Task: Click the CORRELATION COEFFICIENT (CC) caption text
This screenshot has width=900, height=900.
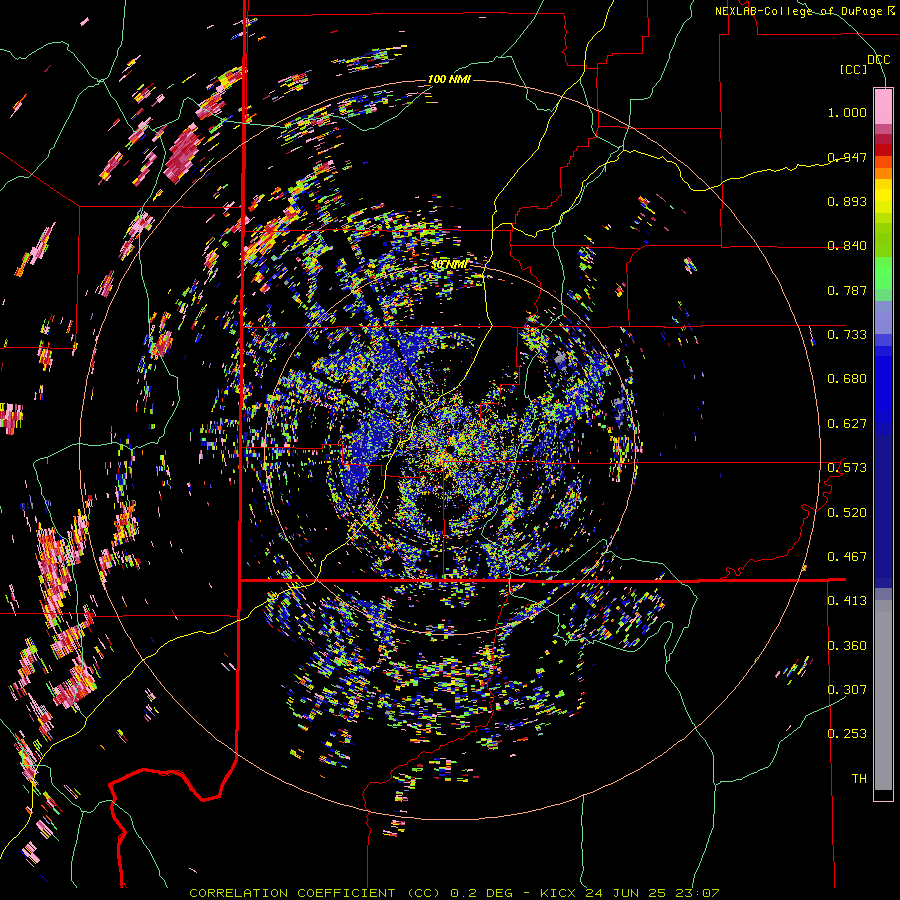Action: point(315,893)
